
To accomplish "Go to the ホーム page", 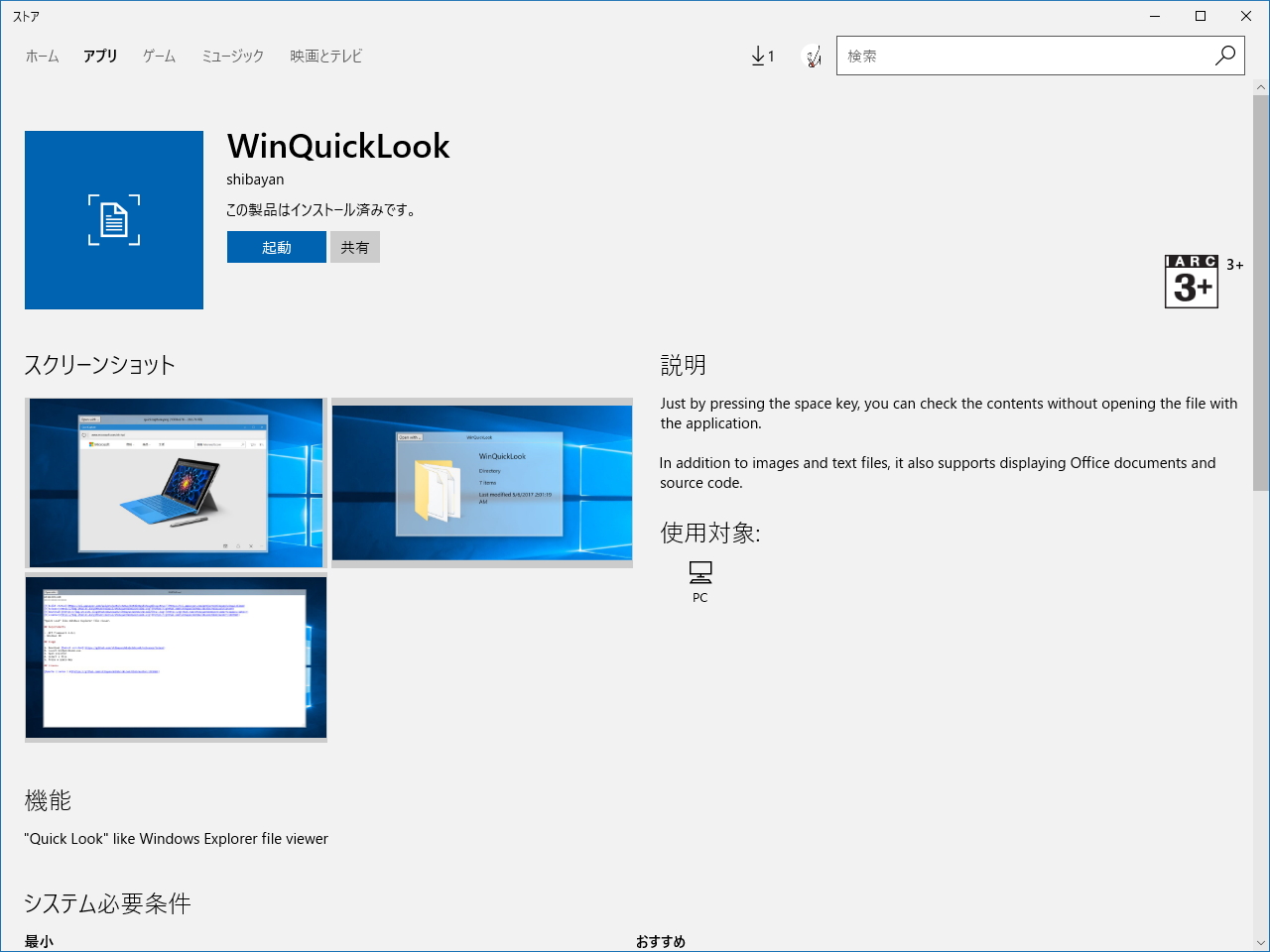I will [x=42, y=56].
